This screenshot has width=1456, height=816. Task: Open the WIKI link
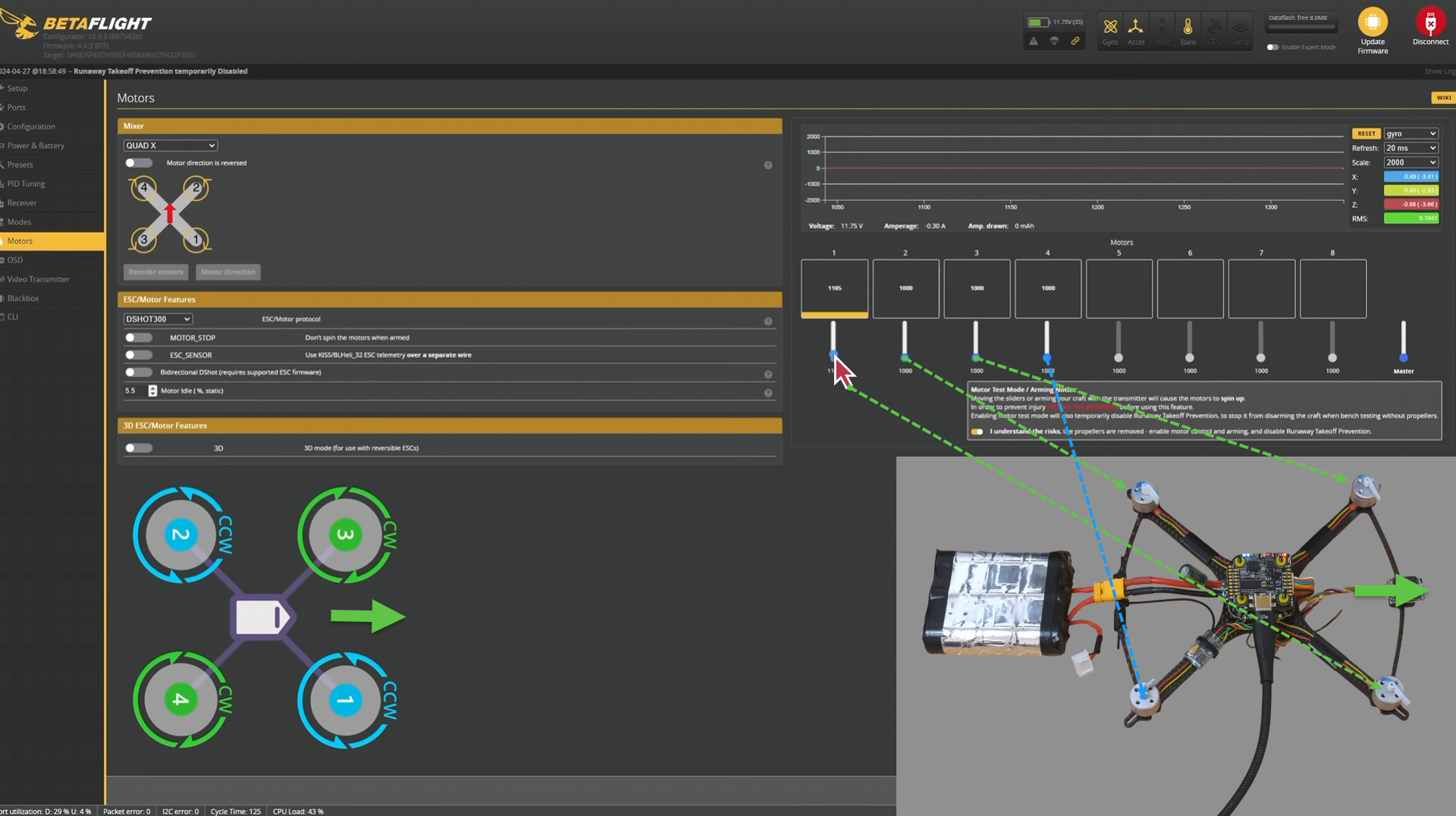click(x=1443, y=98)
